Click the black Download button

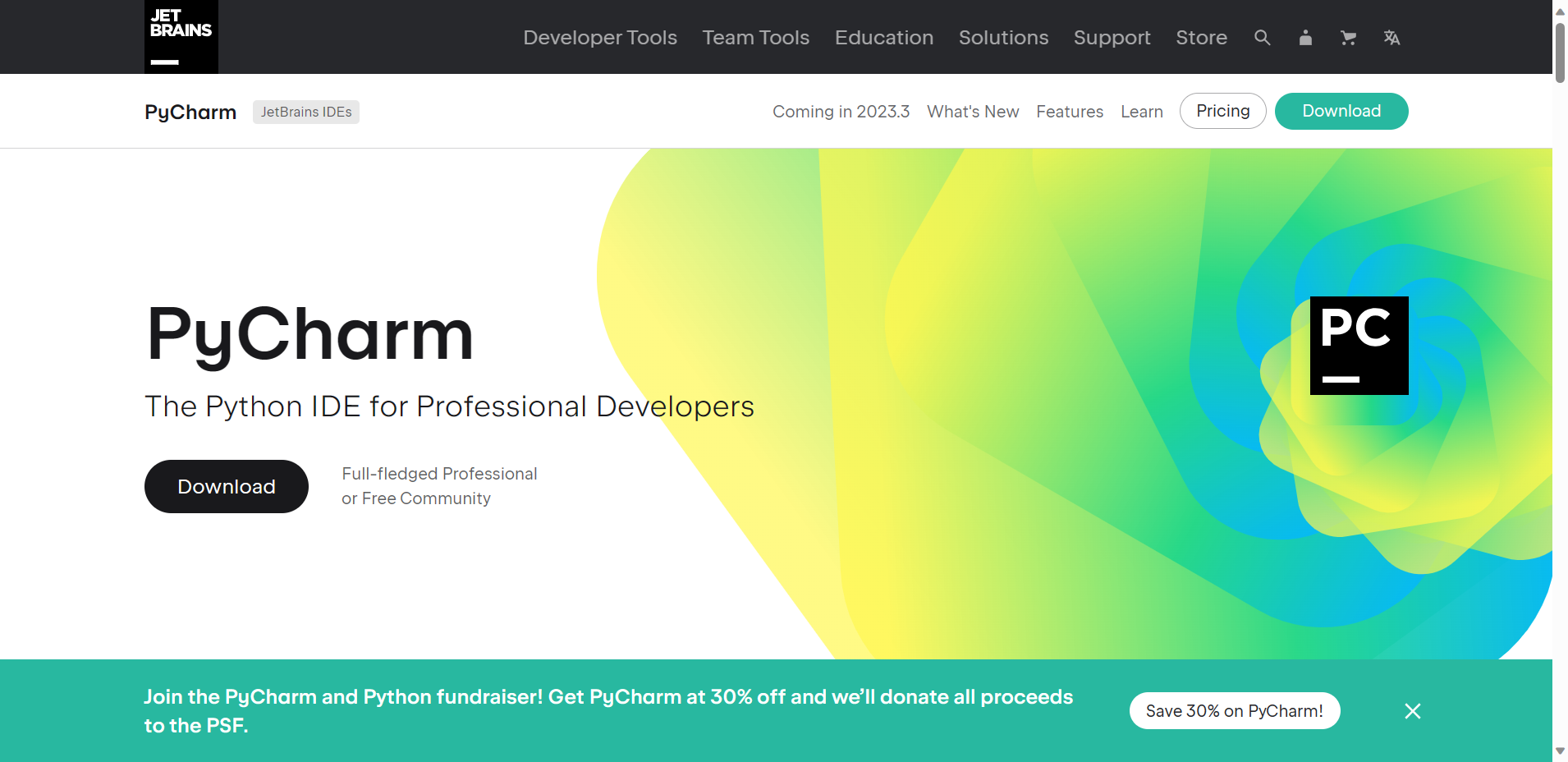(227, 486)
